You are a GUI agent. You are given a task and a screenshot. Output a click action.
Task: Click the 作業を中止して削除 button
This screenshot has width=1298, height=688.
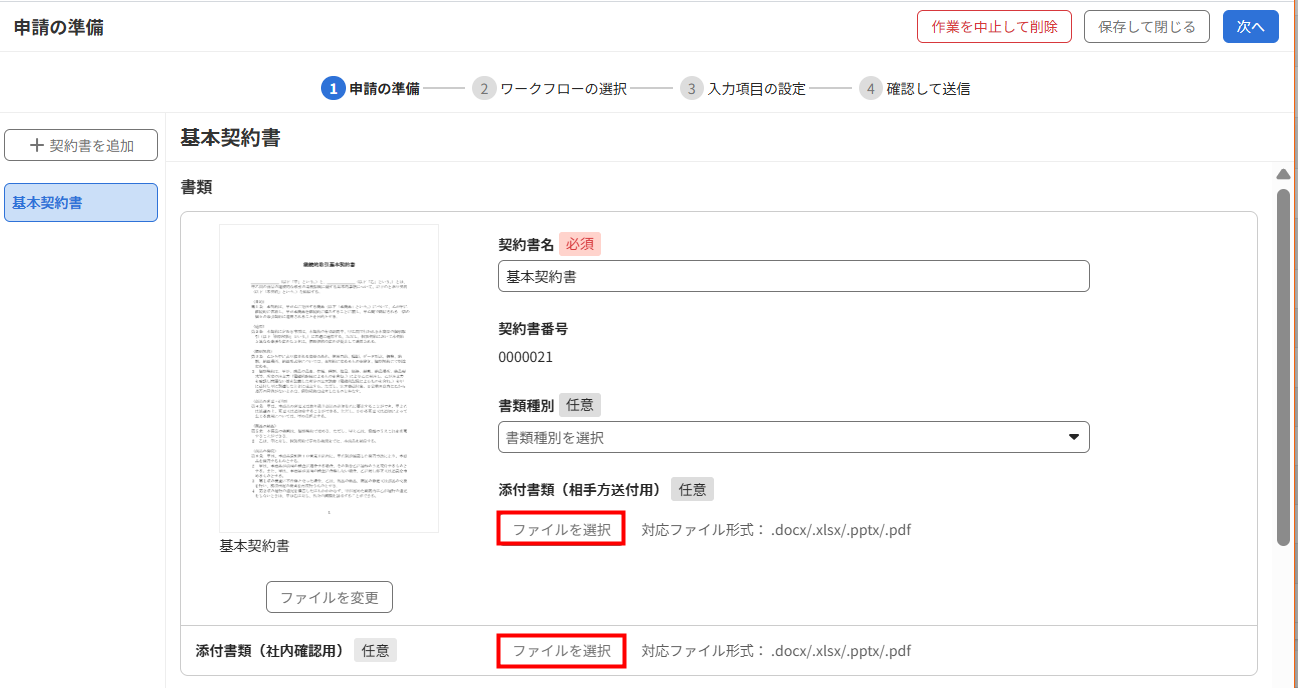[x=994, y=27]
